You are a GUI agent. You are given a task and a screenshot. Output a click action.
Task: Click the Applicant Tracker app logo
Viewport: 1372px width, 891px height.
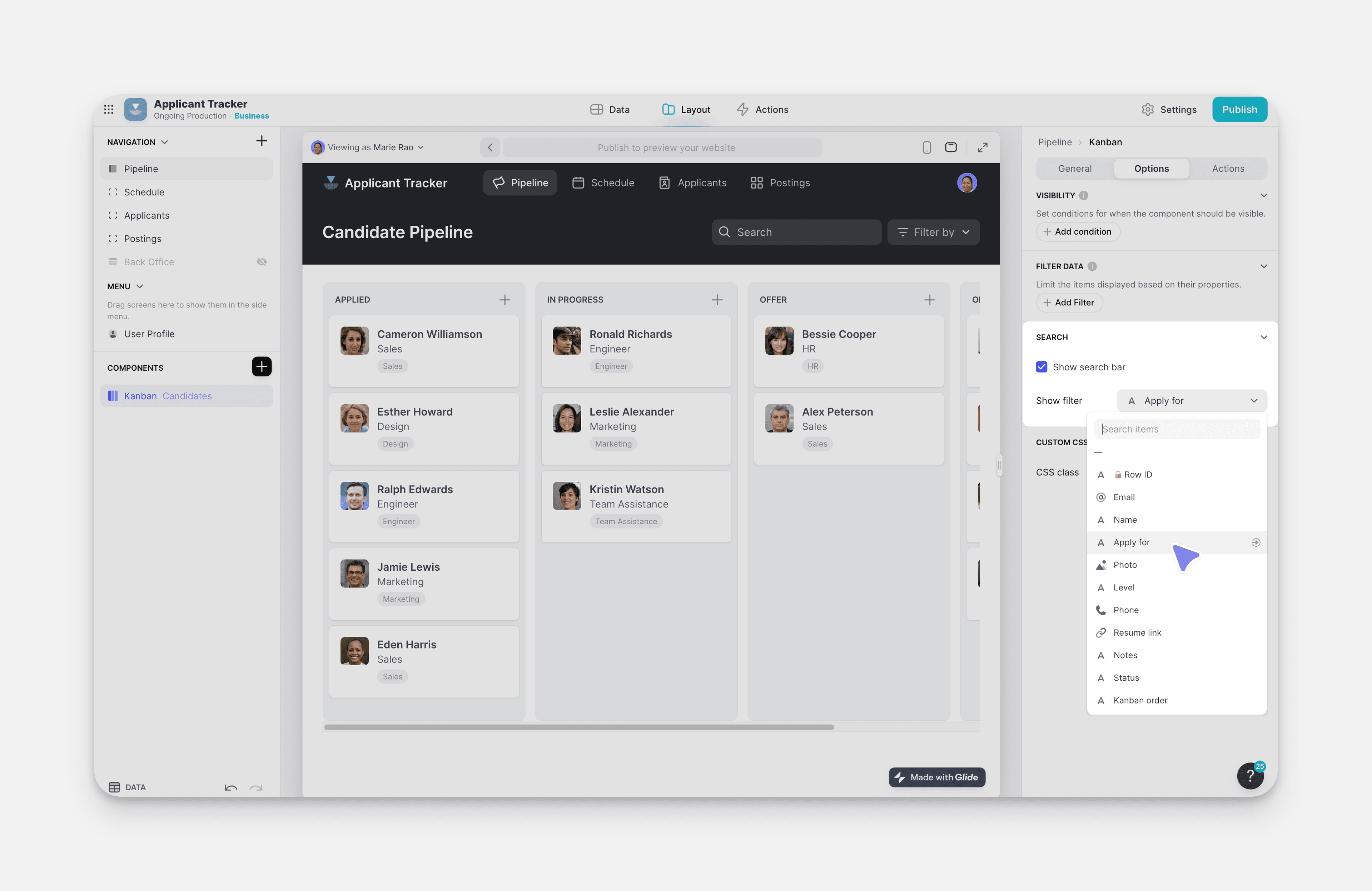(135, 110)
